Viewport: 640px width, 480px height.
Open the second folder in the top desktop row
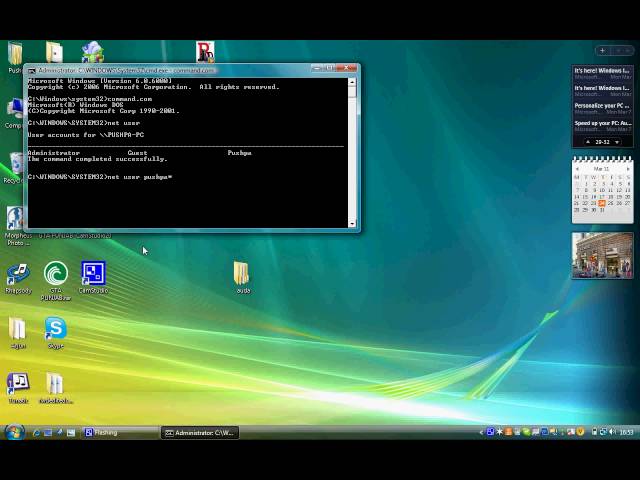click(x=54, y=52)
